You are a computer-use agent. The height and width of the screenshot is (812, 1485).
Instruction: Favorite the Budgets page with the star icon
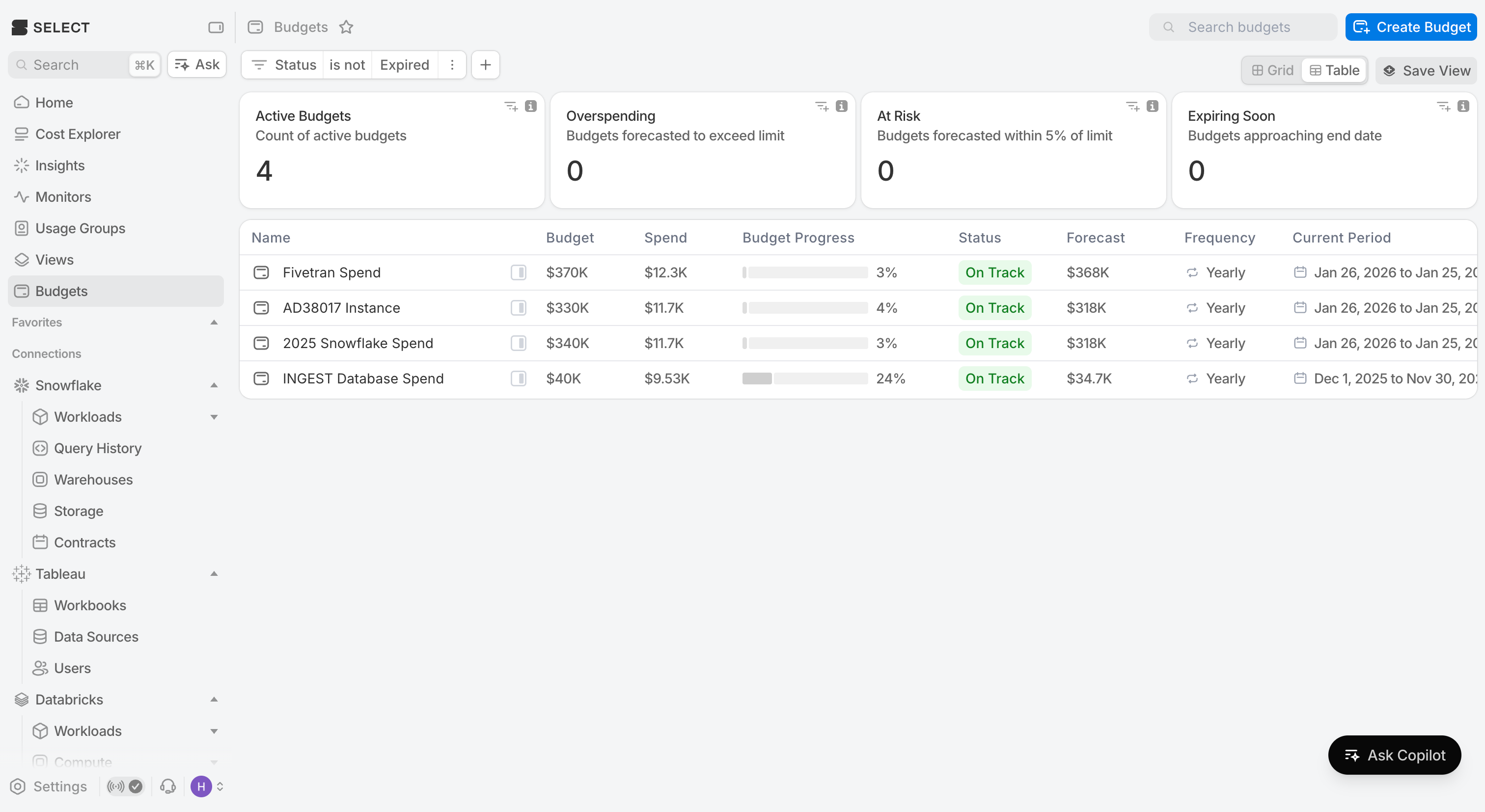(346, 27)
